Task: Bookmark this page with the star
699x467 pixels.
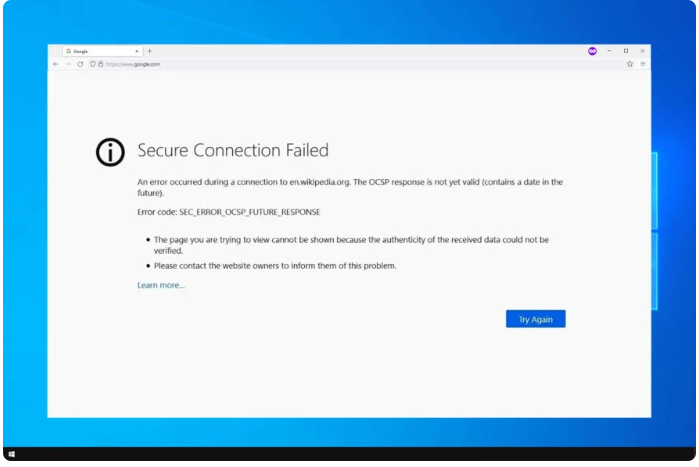Action: click(630, 64)
